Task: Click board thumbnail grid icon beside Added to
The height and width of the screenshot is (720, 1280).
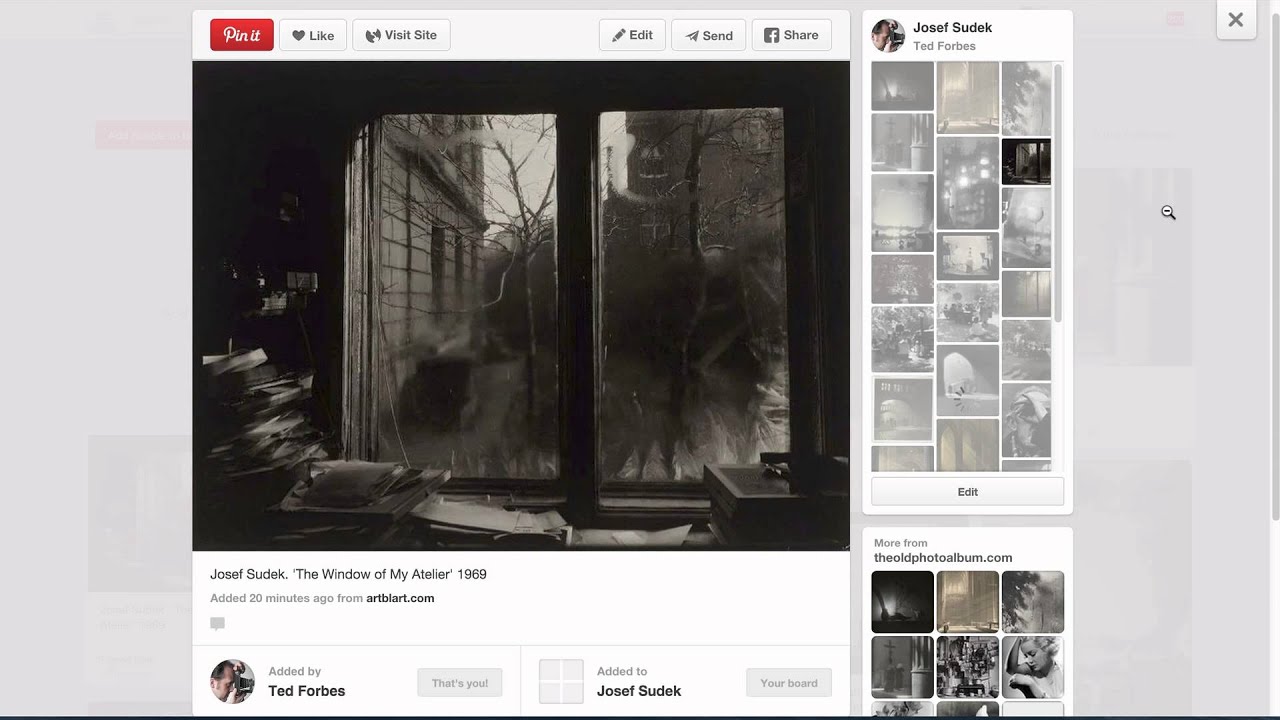Action: click(x=561, y=682)
